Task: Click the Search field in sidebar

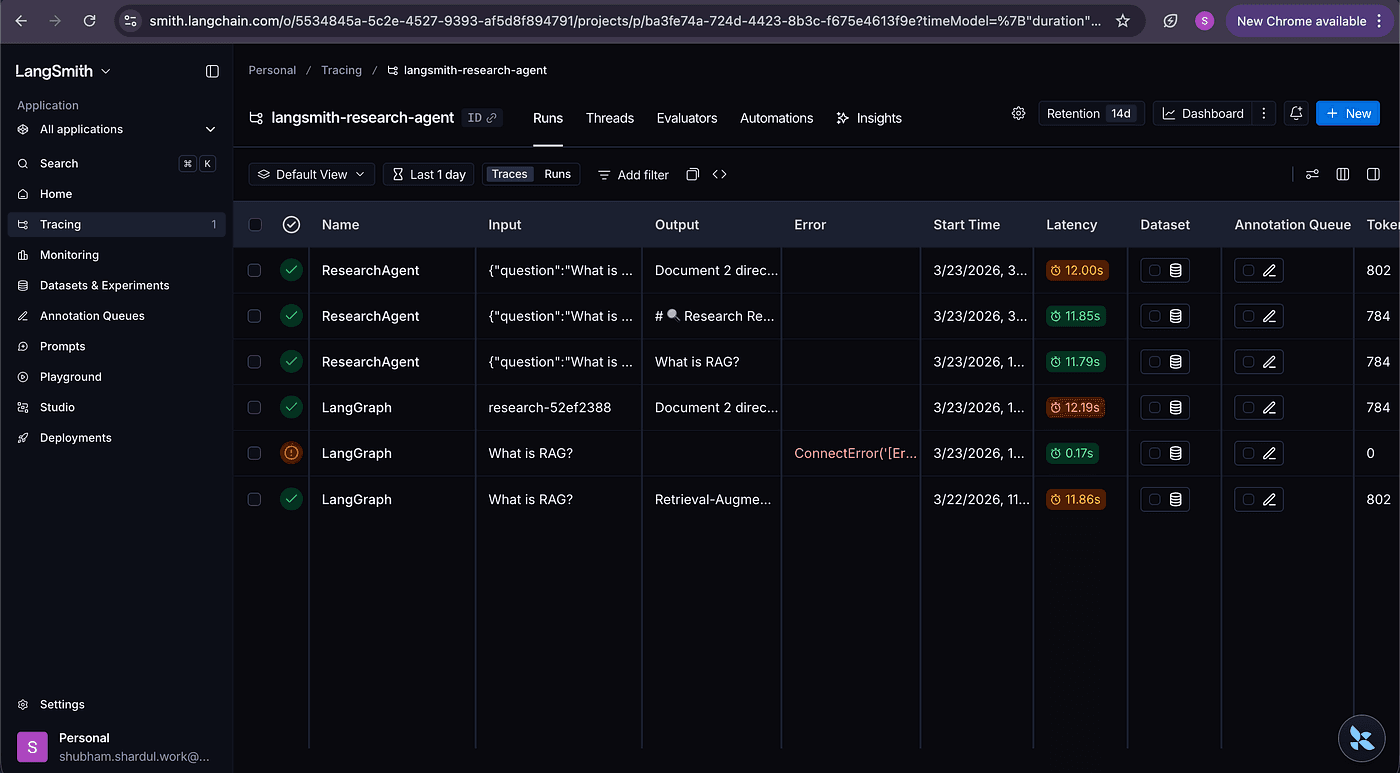Action: tap(117, 163)
